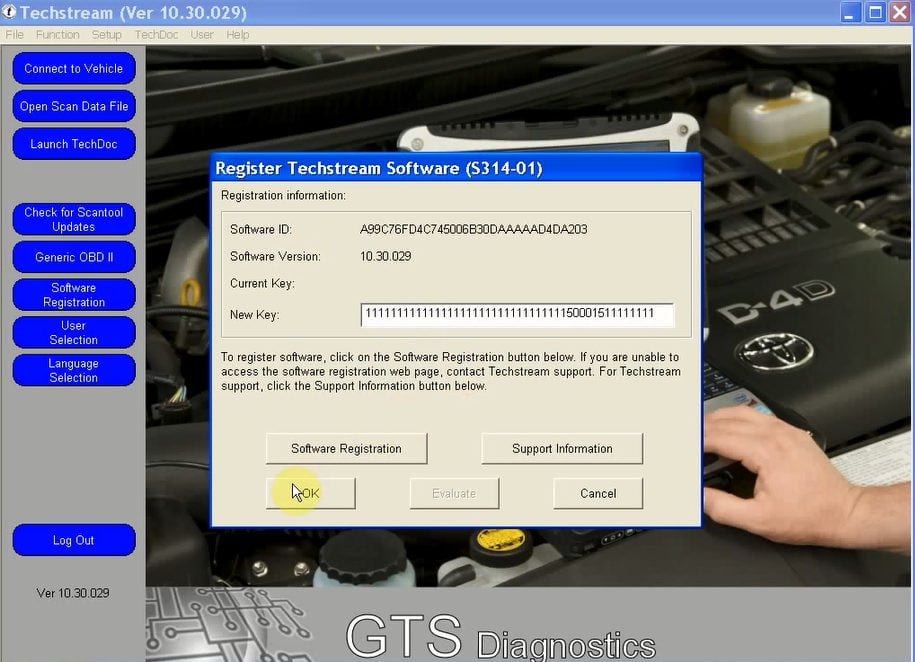This screenshot has height=662, width=915.
Task: Click the Techstream title bar app icon
Action: (9, 12)
